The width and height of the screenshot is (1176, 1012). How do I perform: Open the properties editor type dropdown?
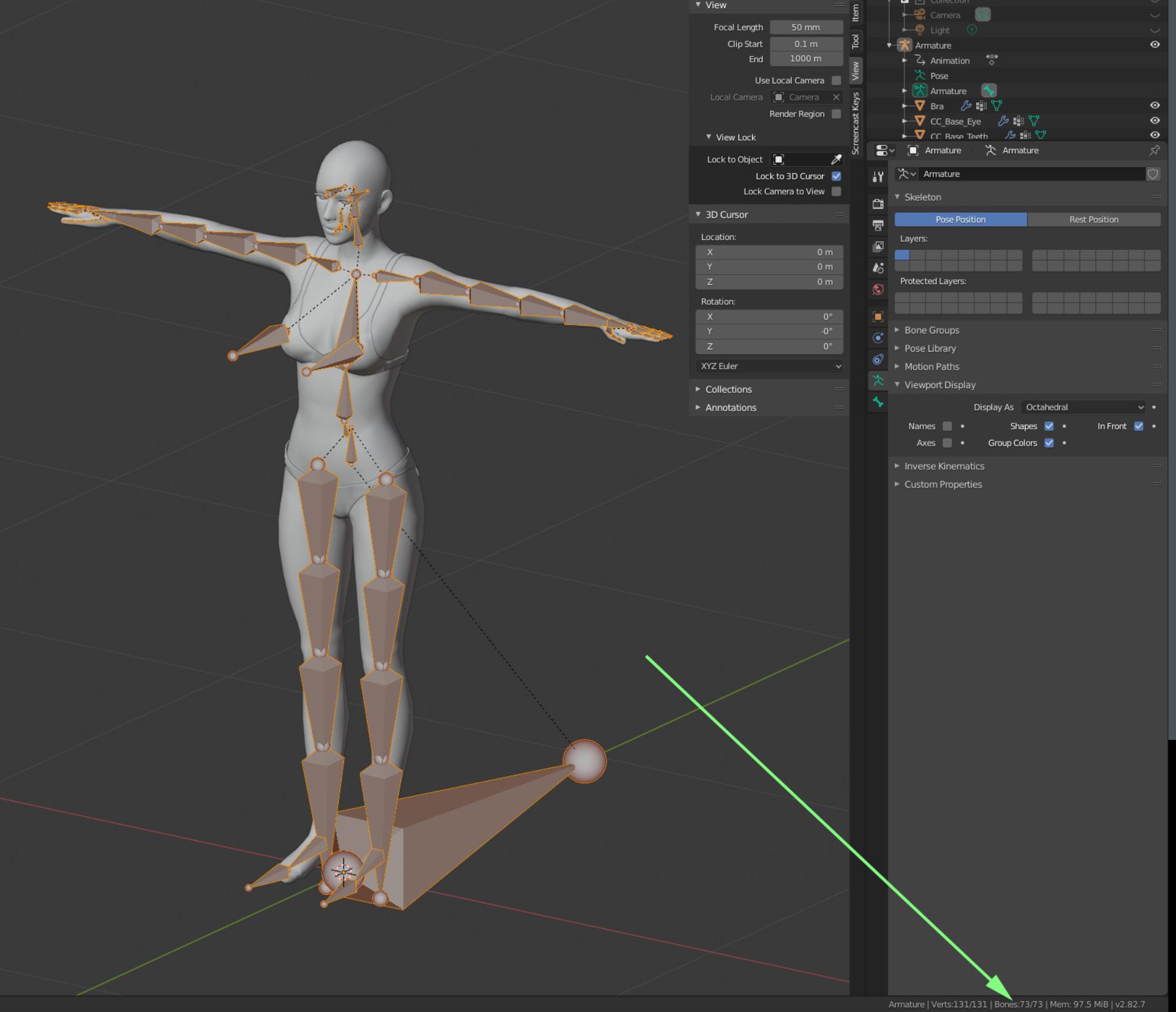tap(884, 151)
